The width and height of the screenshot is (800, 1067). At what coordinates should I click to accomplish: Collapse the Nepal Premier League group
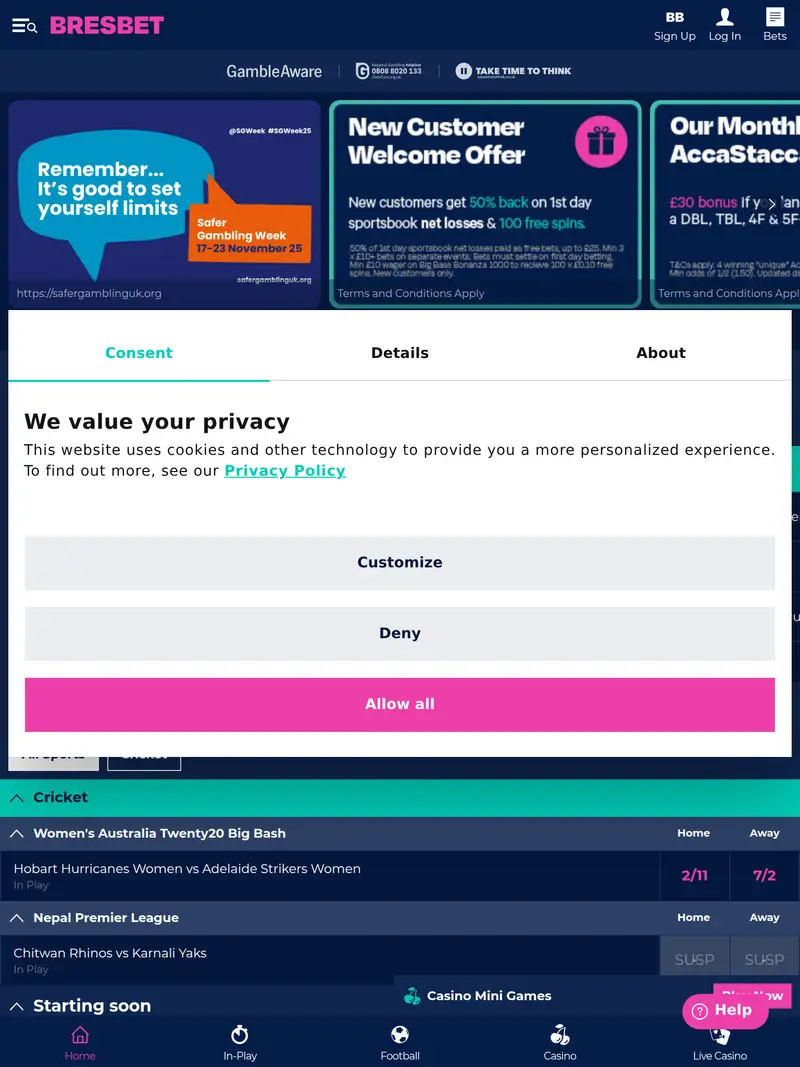tap(17, 917)
